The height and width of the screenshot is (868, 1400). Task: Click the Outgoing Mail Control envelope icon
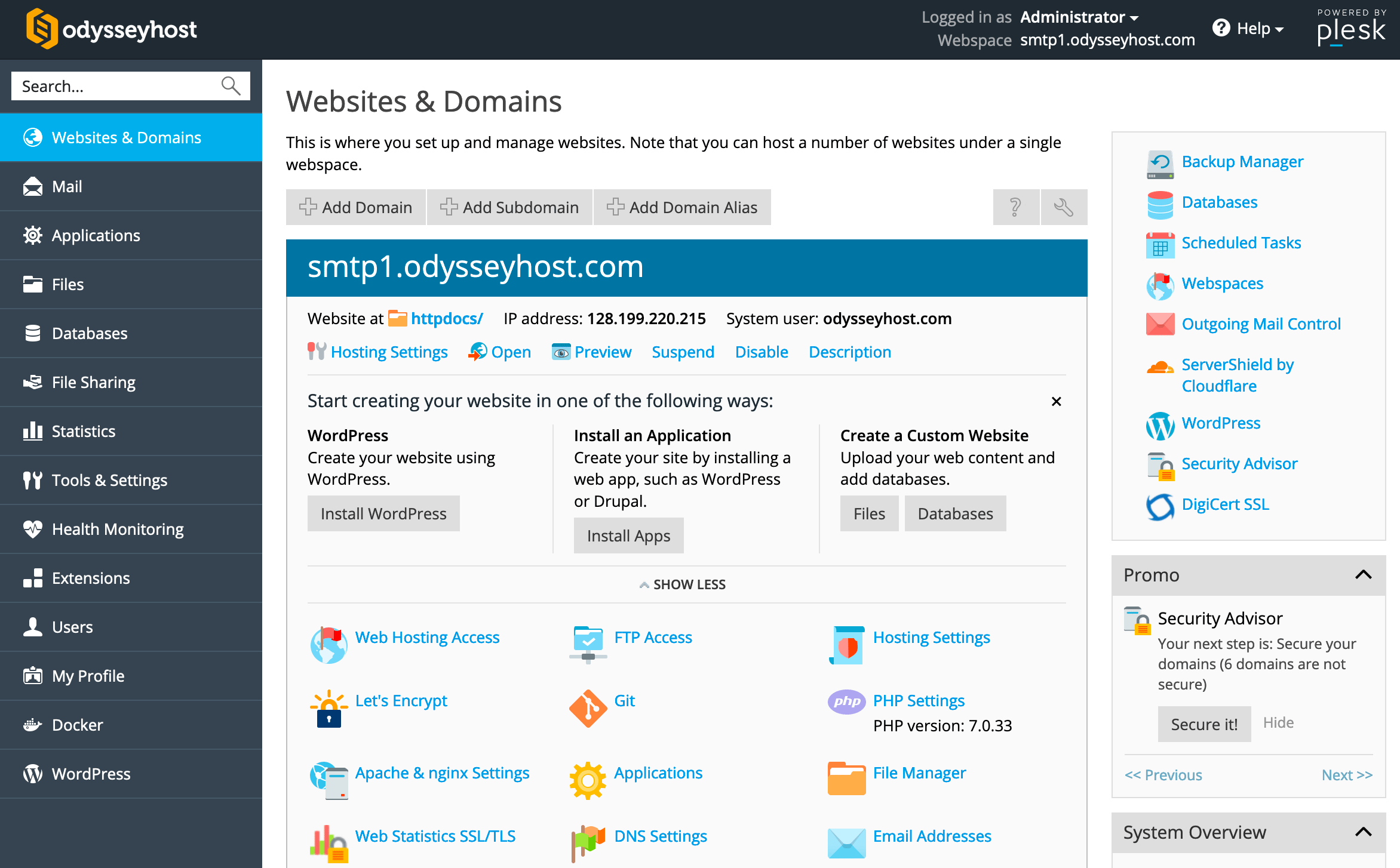[x=1160, y=324]
